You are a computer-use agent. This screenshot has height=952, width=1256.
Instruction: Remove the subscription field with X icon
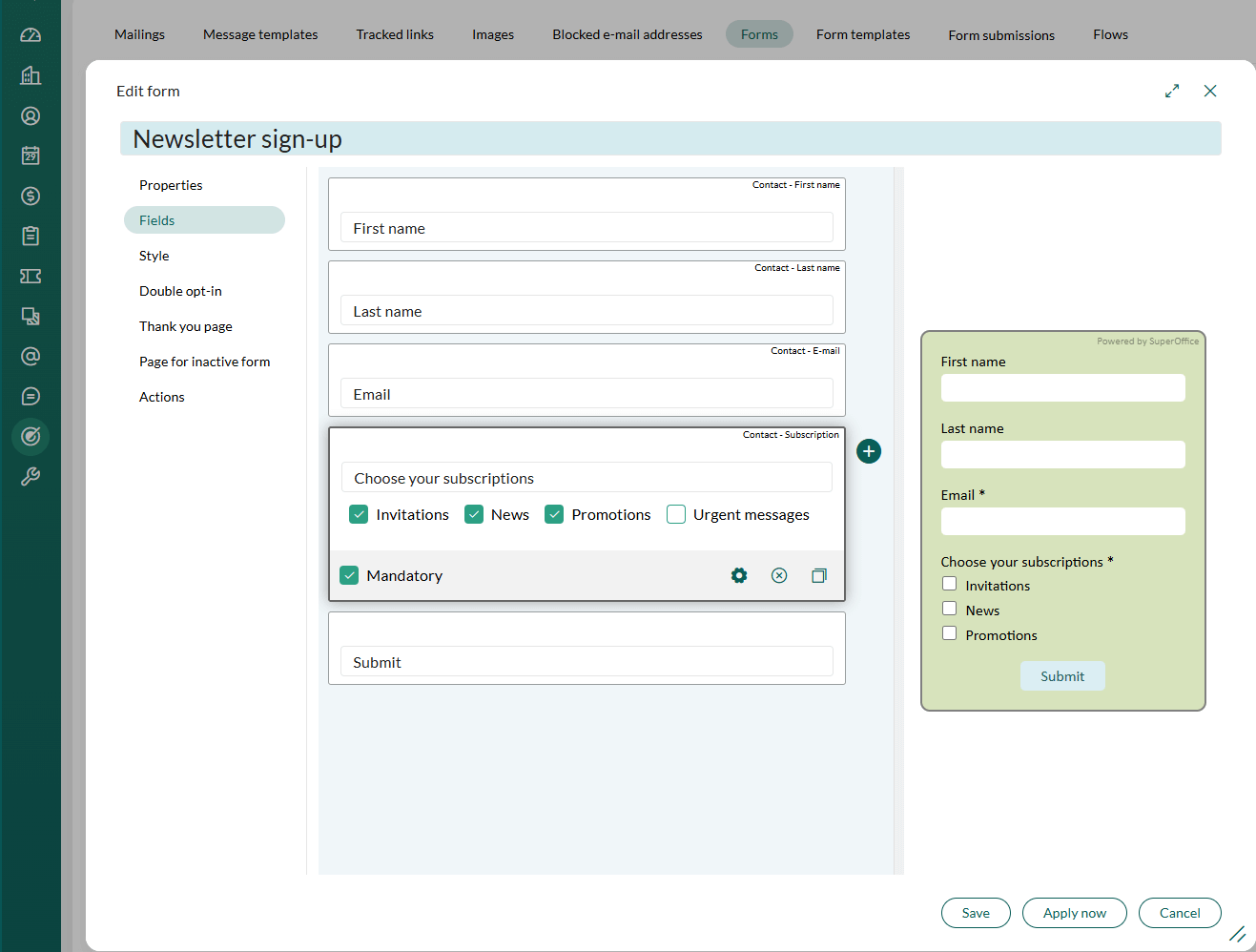point(779,575)
